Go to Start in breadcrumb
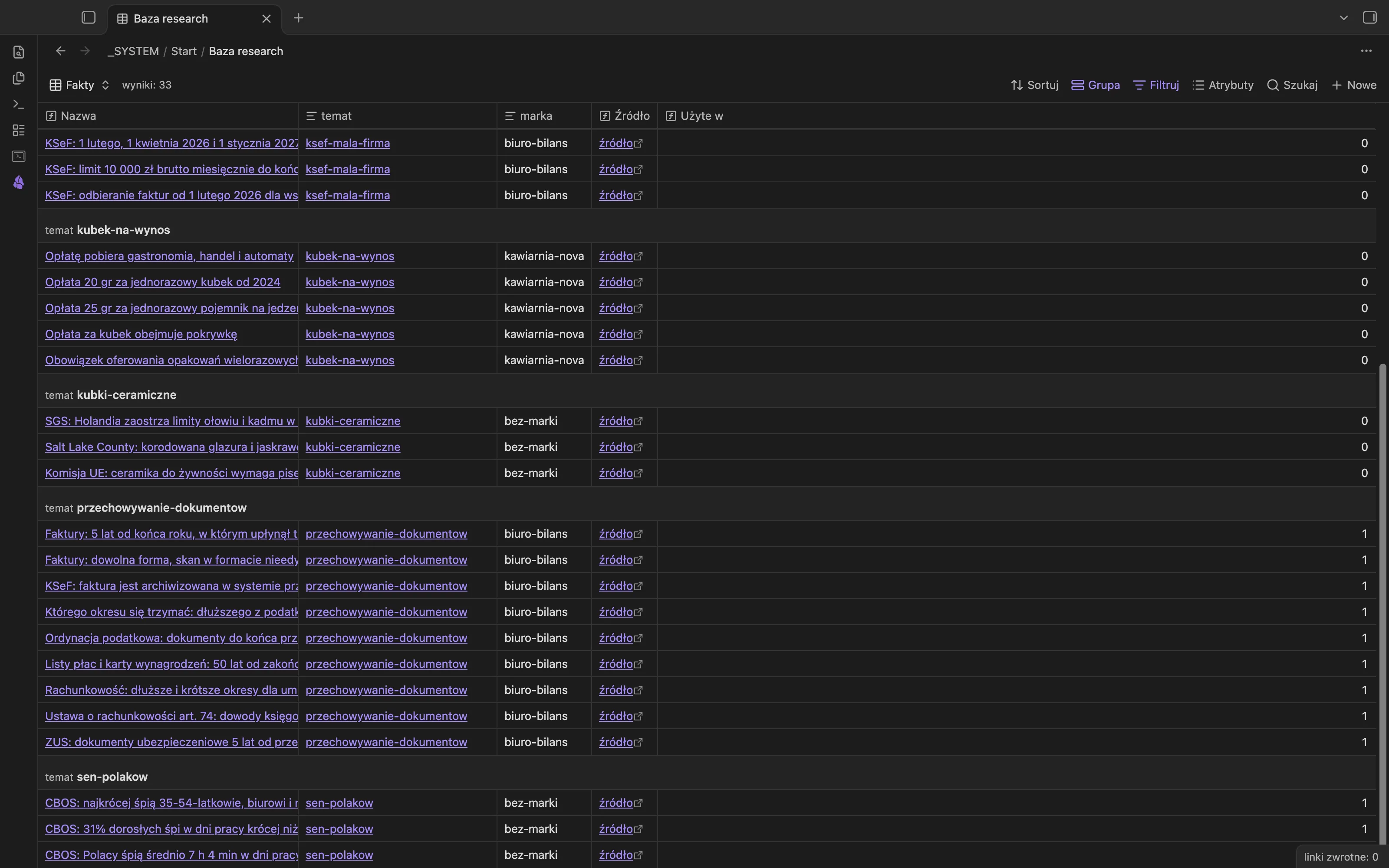This screenshot has width=1389, height=868. pyautogui.click(x=184, y=51)
